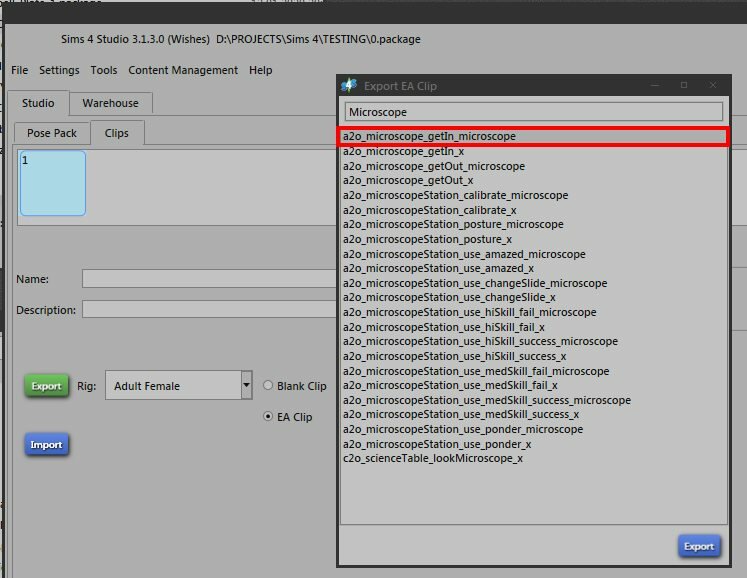Click the green Export button in main window
This screenshot has height=578, width=747.
[x=46, y=385]
